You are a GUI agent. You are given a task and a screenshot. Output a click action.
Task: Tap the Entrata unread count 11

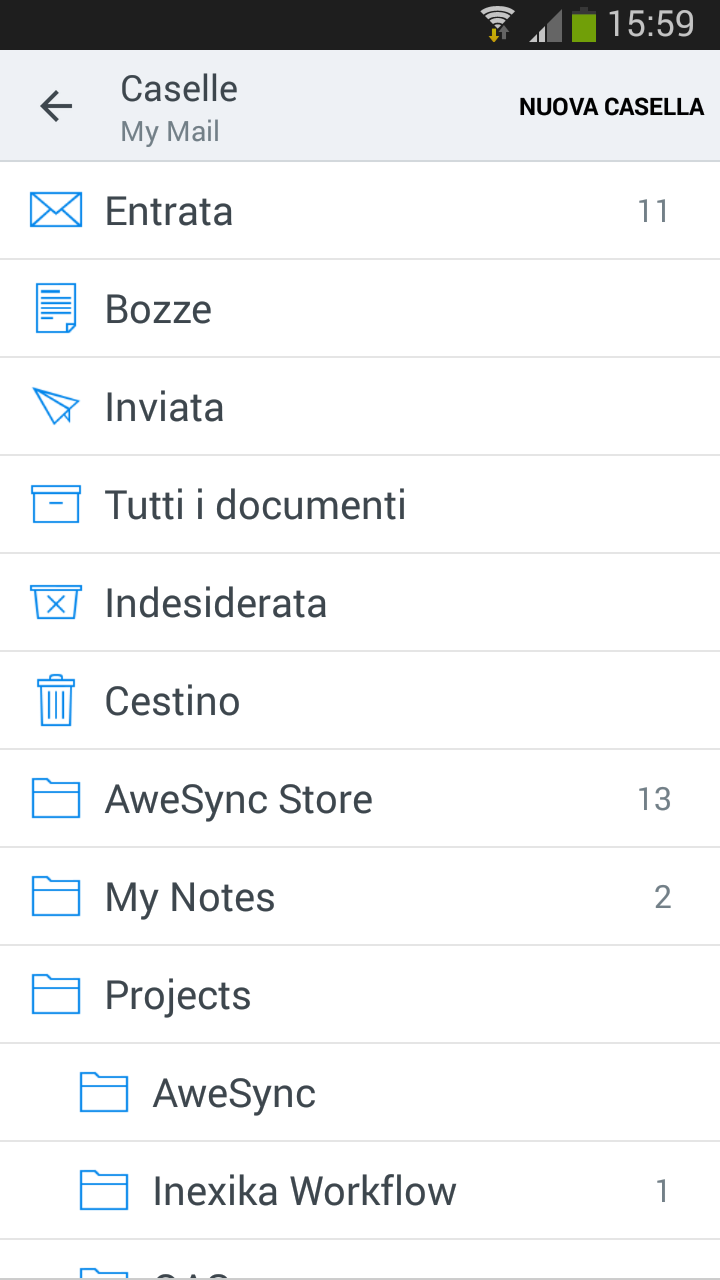[x=653, y=211]
